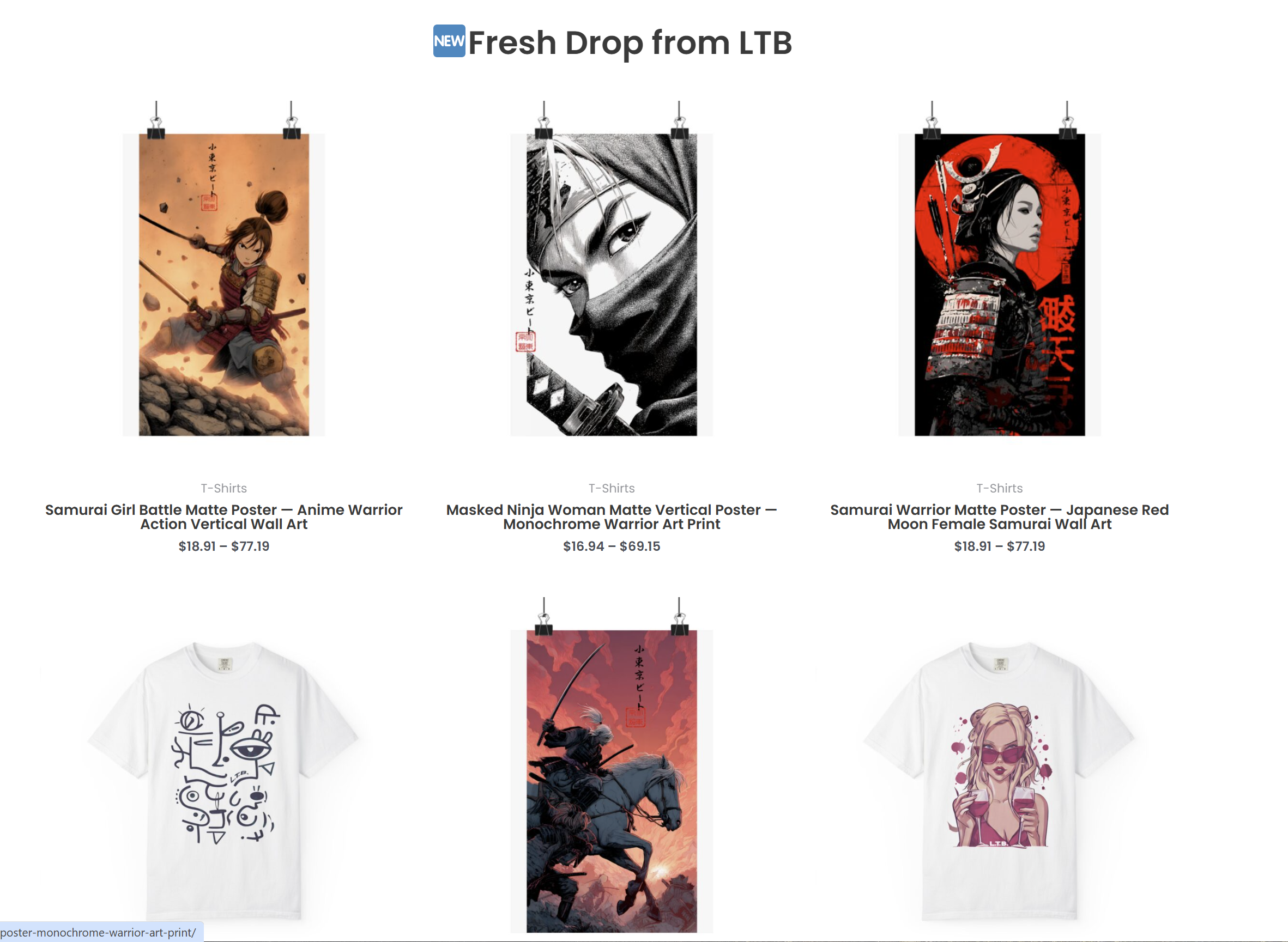This screenshot has width=1288, height=942.
Task: View the abstract faces line-art t-shirt
Action: point(223,780)
